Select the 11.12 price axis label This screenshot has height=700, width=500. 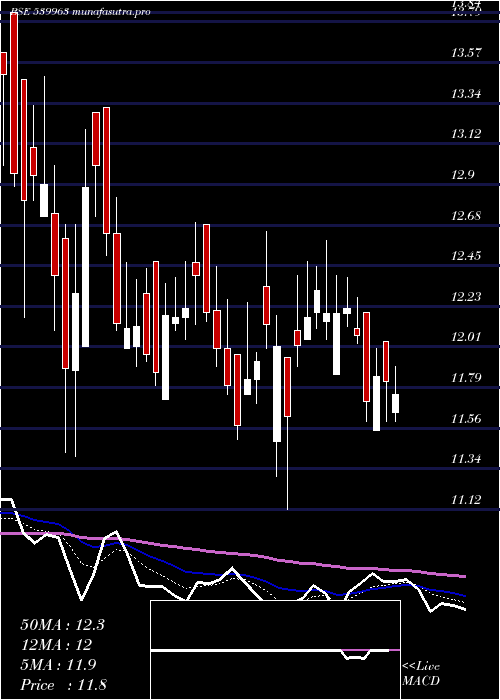tap(467, 499)
